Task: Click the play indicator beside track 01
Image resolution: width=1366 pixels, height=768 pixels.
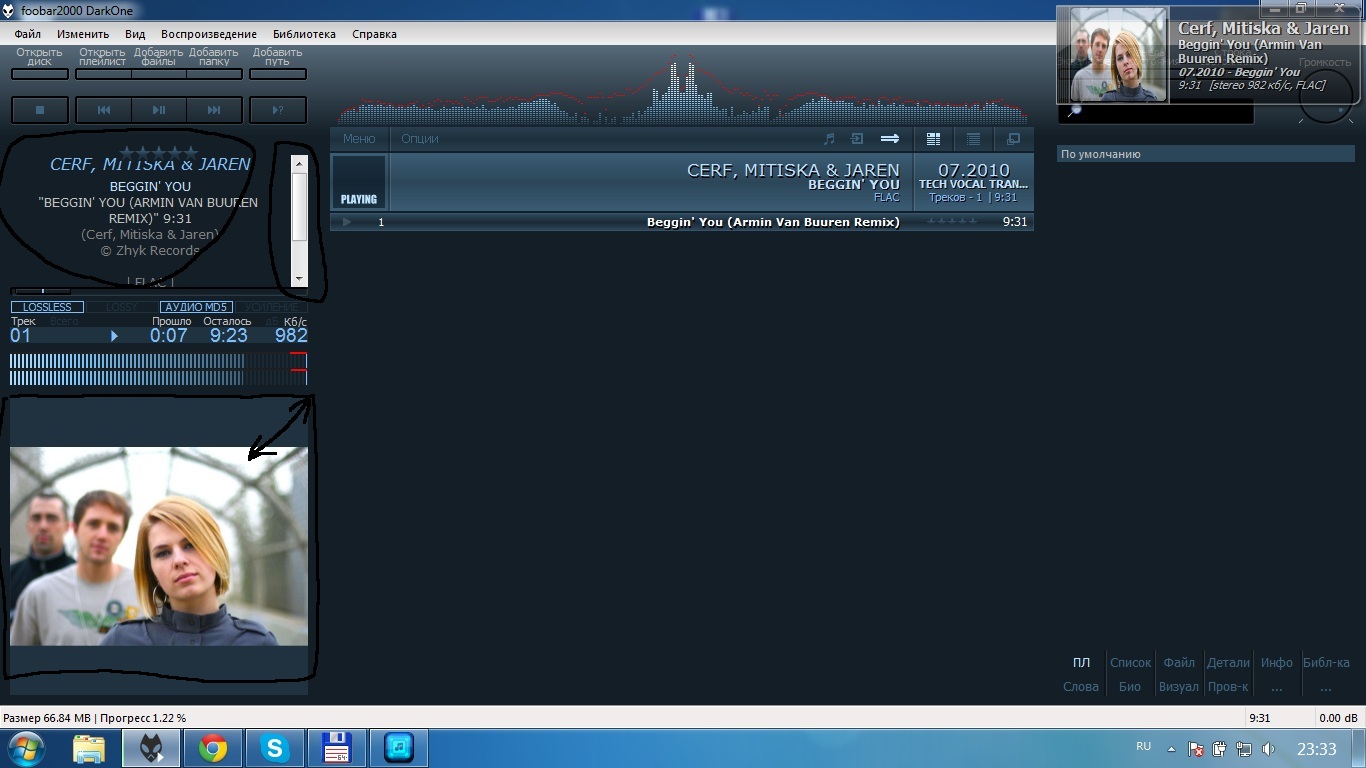Action: [x=114, y=336]
